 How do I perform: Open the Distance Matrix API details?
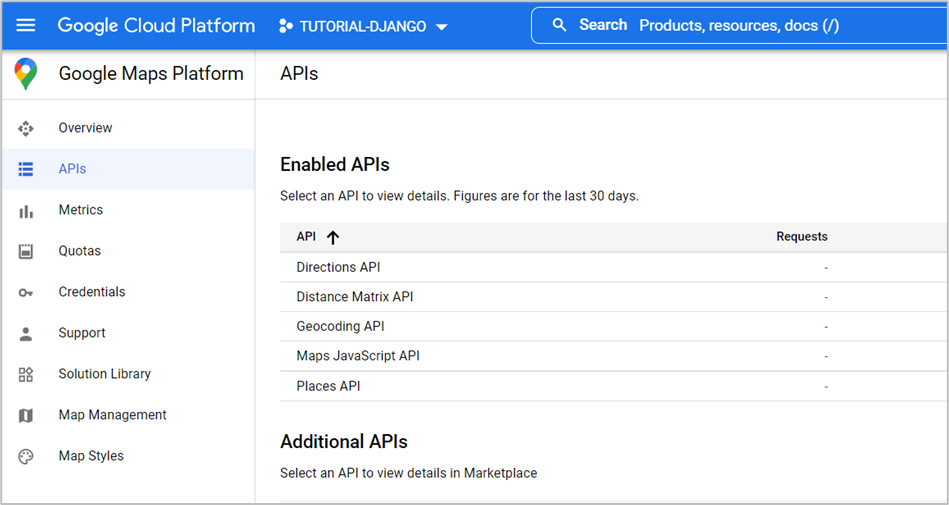[x=355, y=297]
